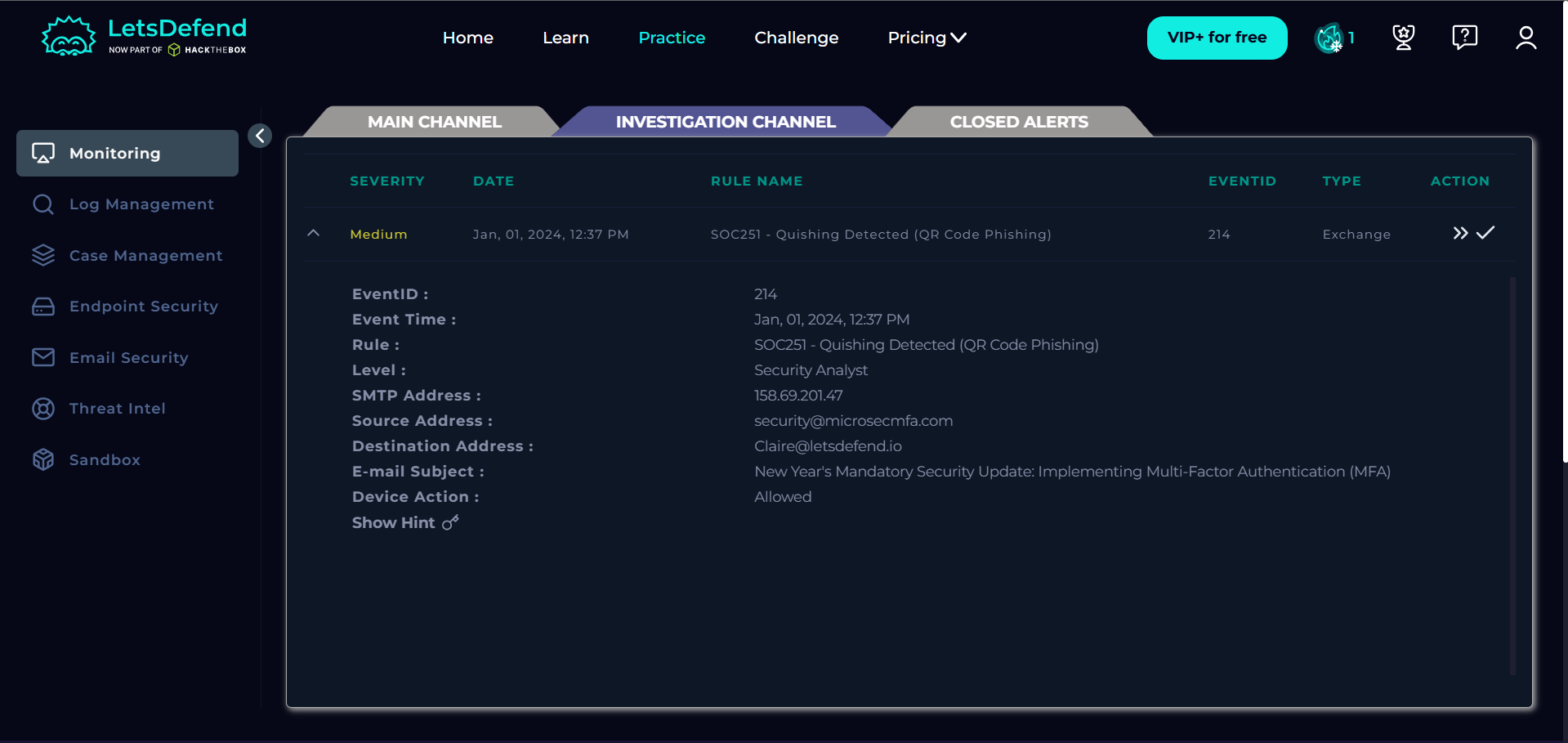Collapse the Quishing alert row chevron
The image size is (1568, 743).
tap(313, 233)
